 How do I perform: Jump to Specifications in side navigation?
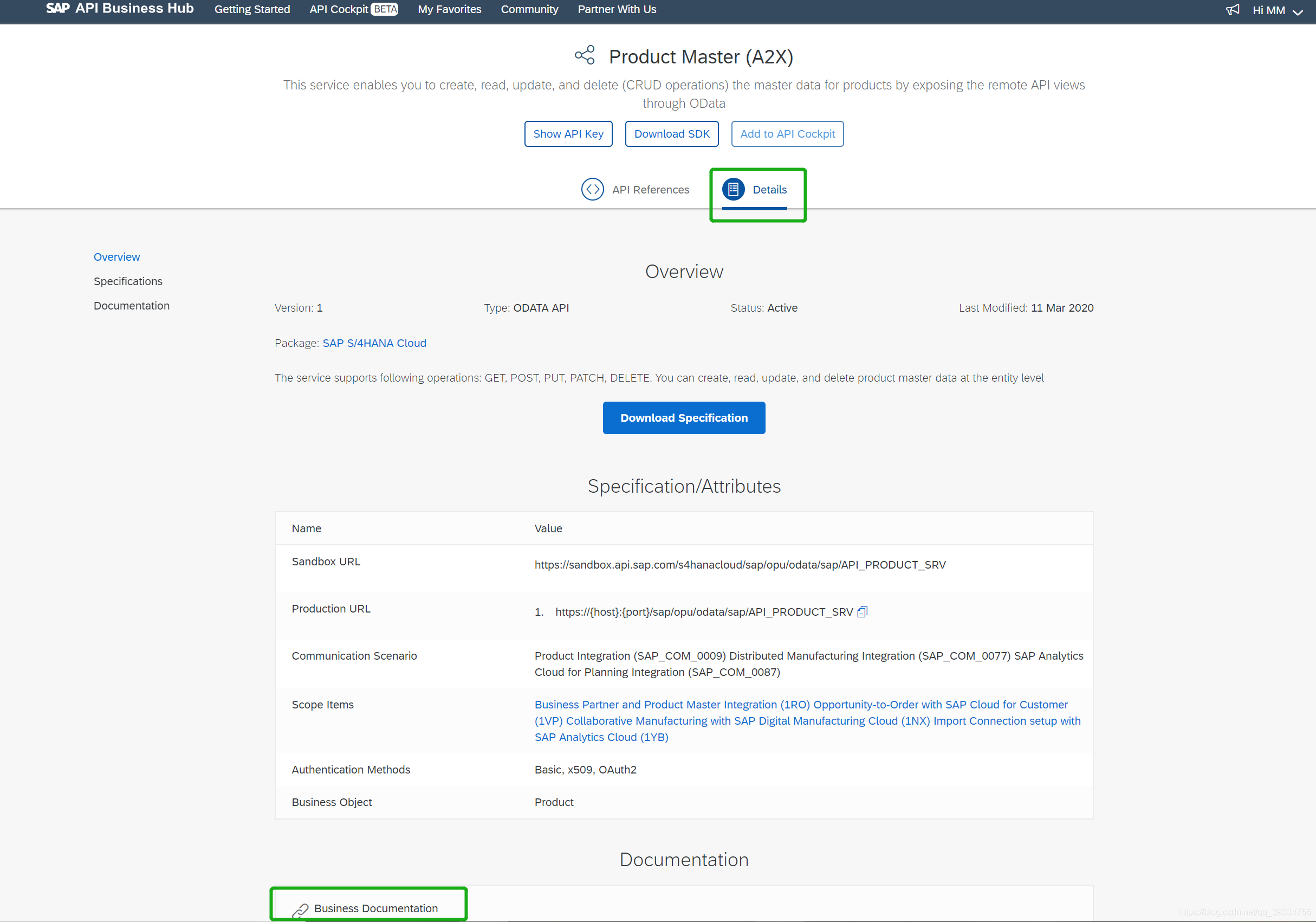(128, 281)
